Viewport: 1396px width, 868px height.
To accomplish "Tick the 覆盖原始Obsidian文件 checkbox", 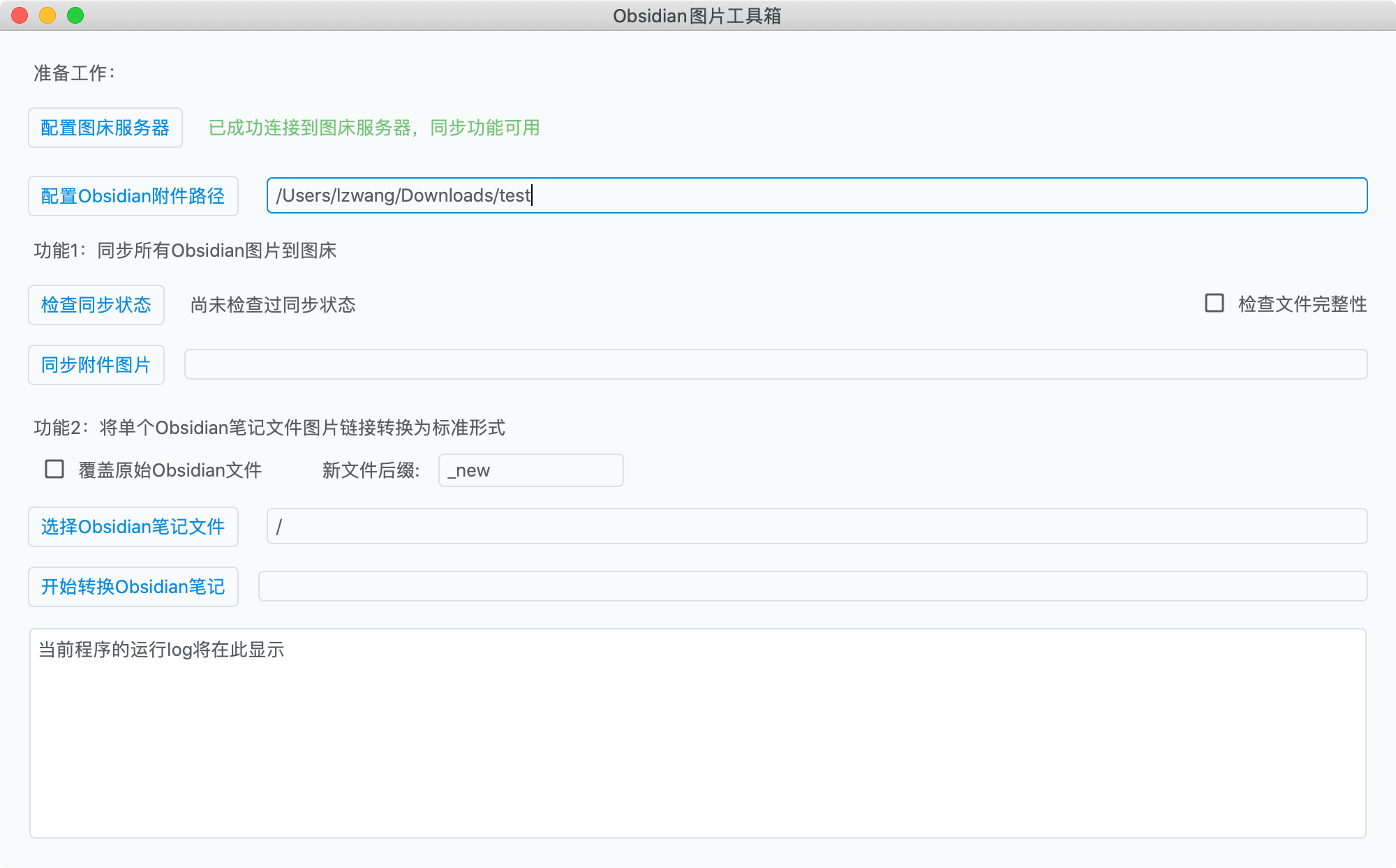I will (x=54, y=470).
